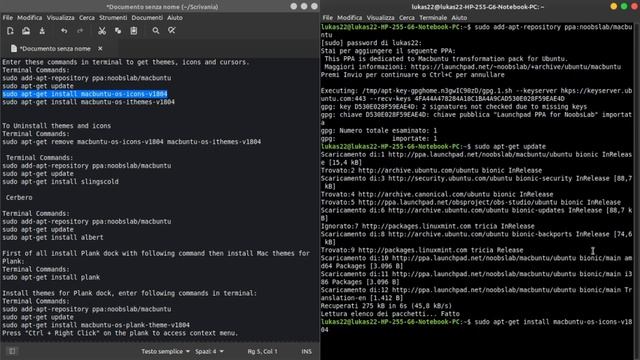Click the redo arrow icon in editor toolbar
Image resolution: width=640 pixels, height=360 pixels.
[x=80, y=31]
